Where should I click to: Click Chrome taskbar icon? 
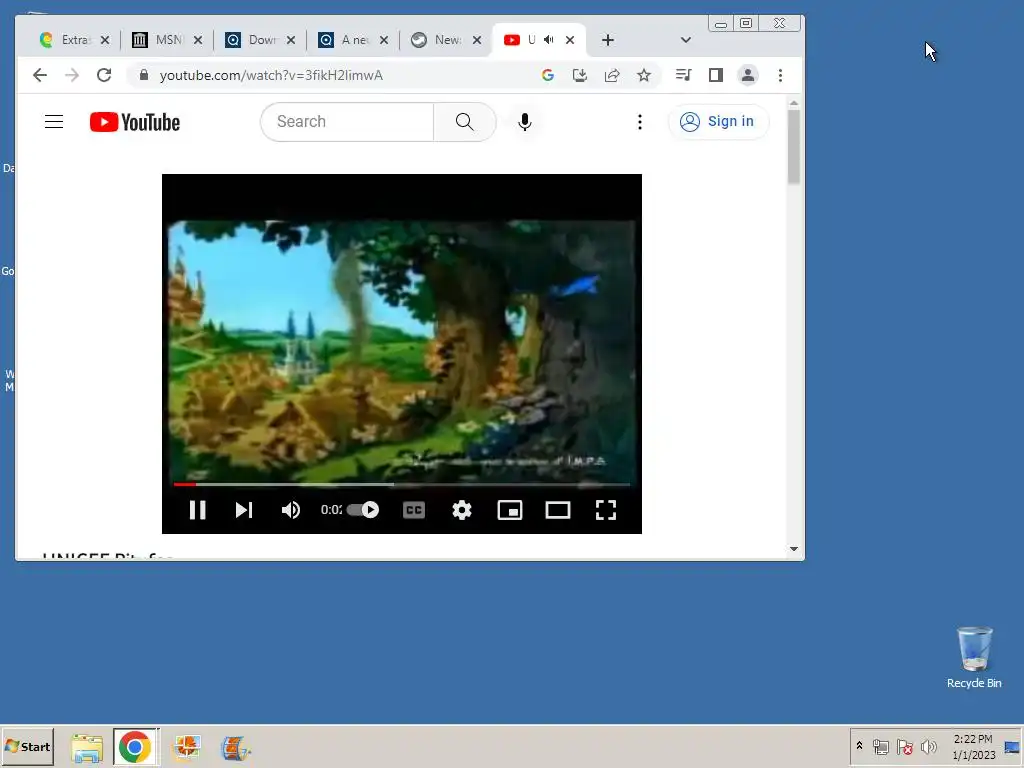135,747
